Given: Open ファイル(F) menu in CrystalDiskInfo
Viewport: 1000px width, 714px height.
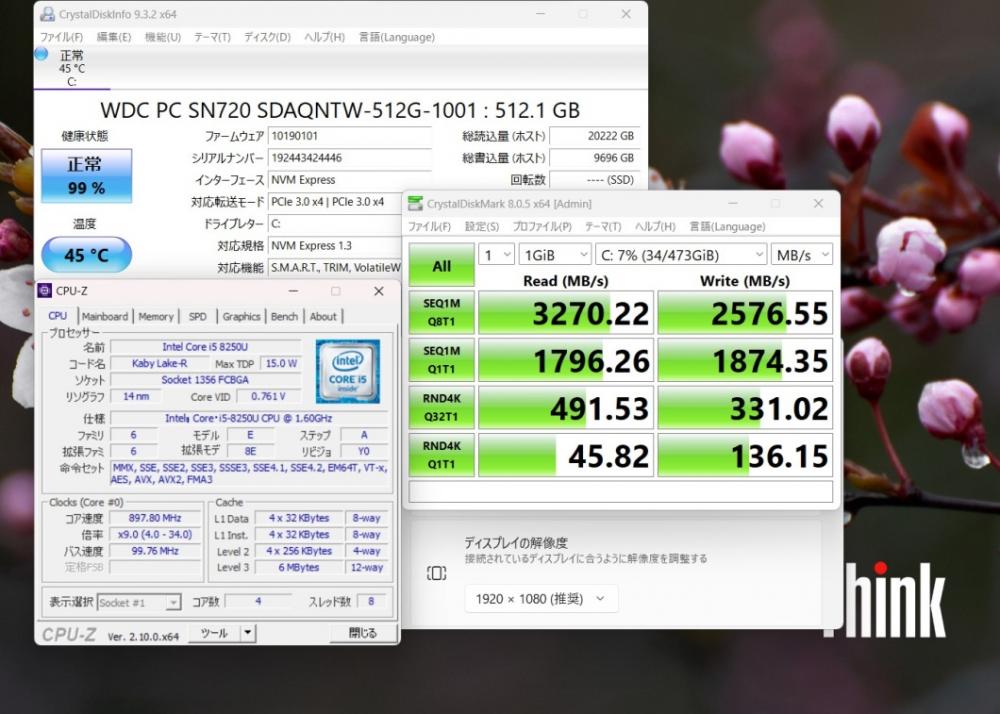Looking at the screenshot, I should tap(61, 37).
